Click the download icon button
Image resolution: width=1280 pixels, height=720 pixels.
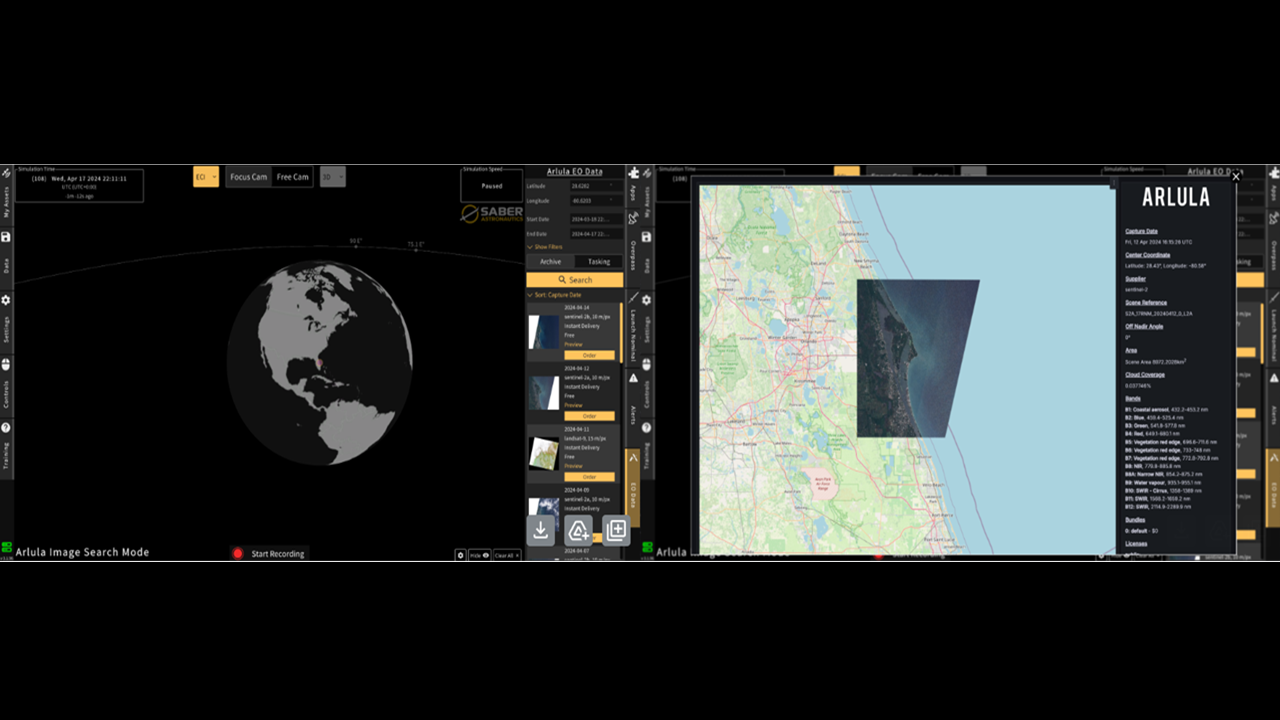pyautogui.click(x=541, y=530)
